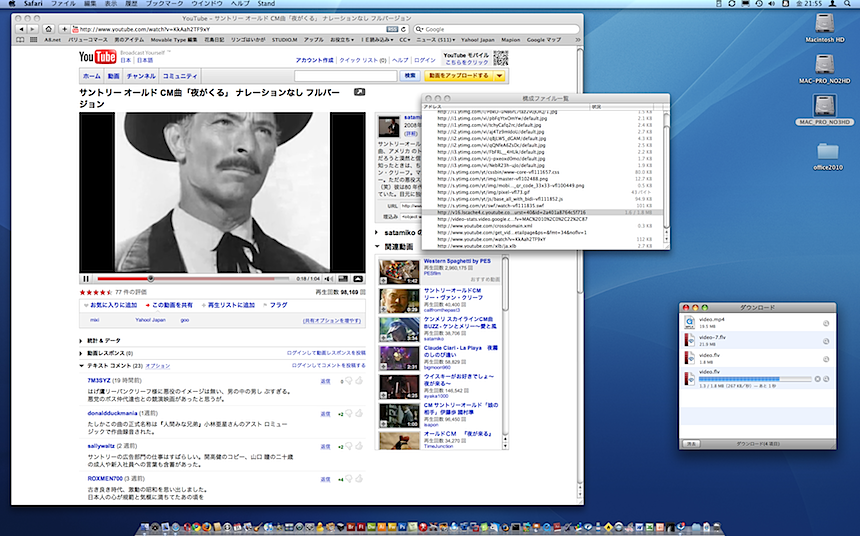Open the Safari home page icon
This screenshot has width=860, height=536.
pos(48,29)
